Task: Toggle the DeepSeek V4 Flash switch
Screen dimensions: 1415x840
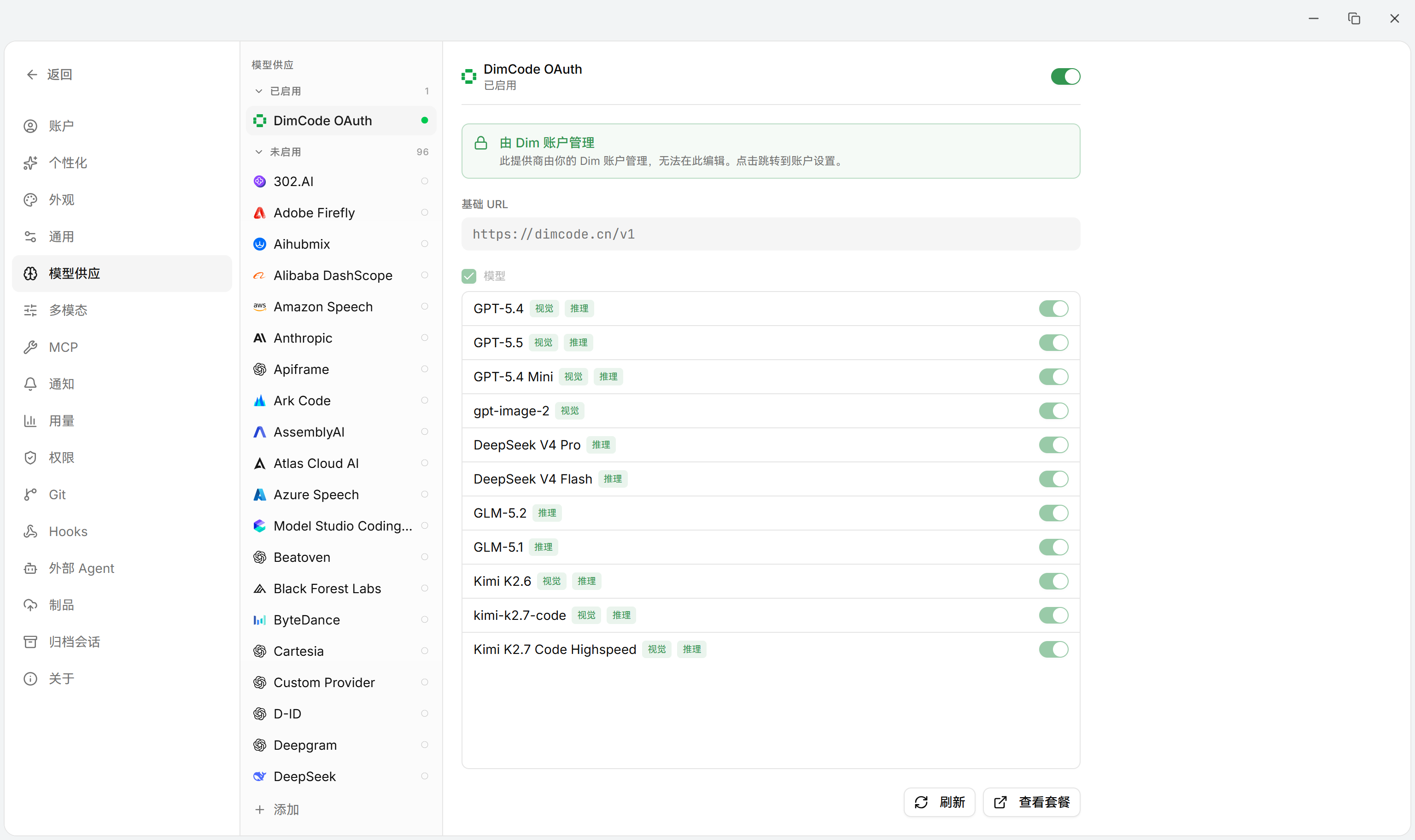Action: [1053, 479]
